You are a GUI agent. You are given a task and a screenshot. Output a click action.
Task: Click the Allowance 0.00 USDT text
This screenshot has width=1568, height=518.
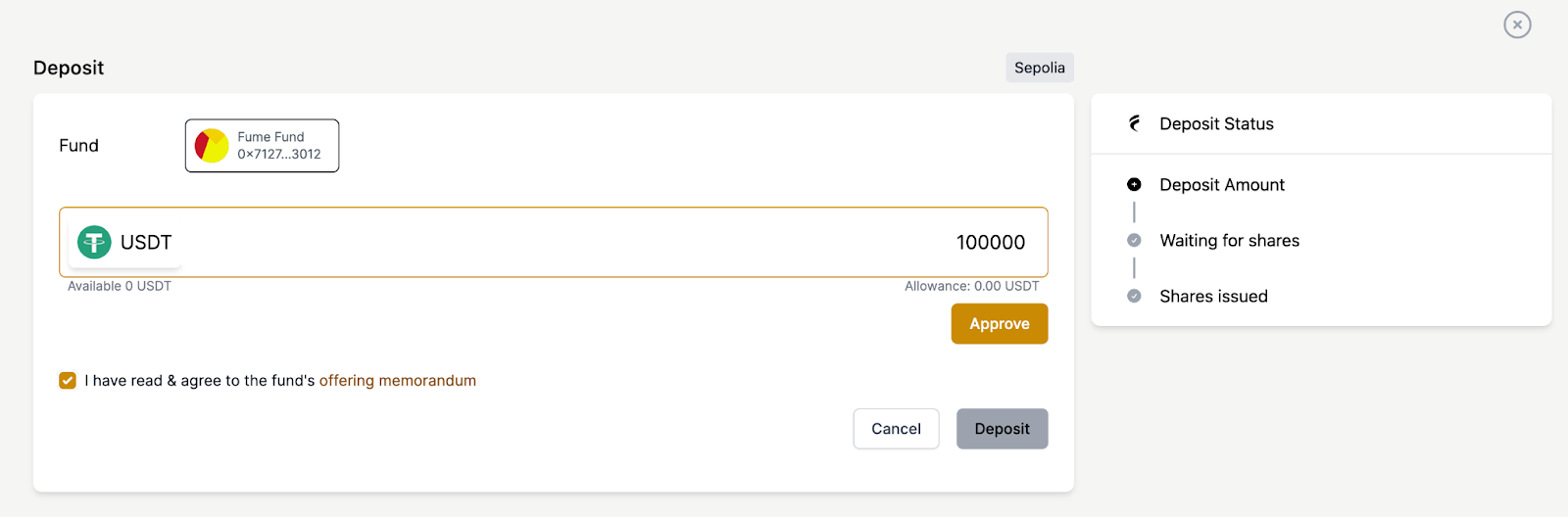[971, 286]
